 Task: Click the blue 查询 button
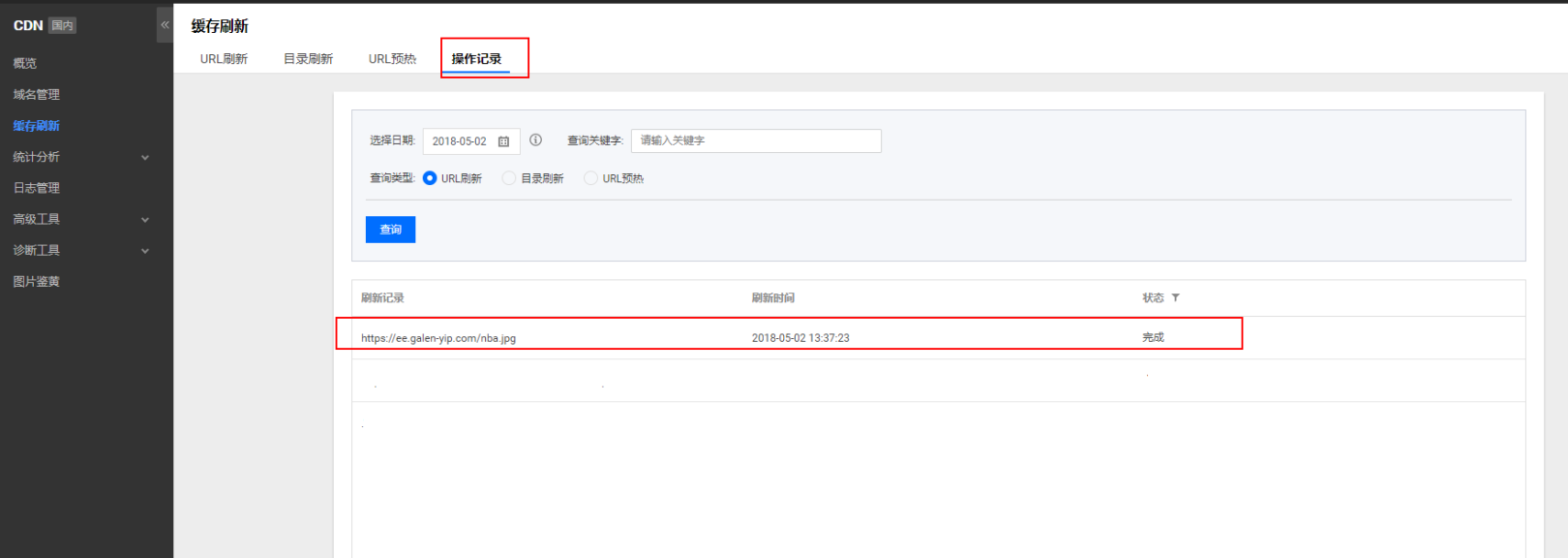tap(390, 230)
